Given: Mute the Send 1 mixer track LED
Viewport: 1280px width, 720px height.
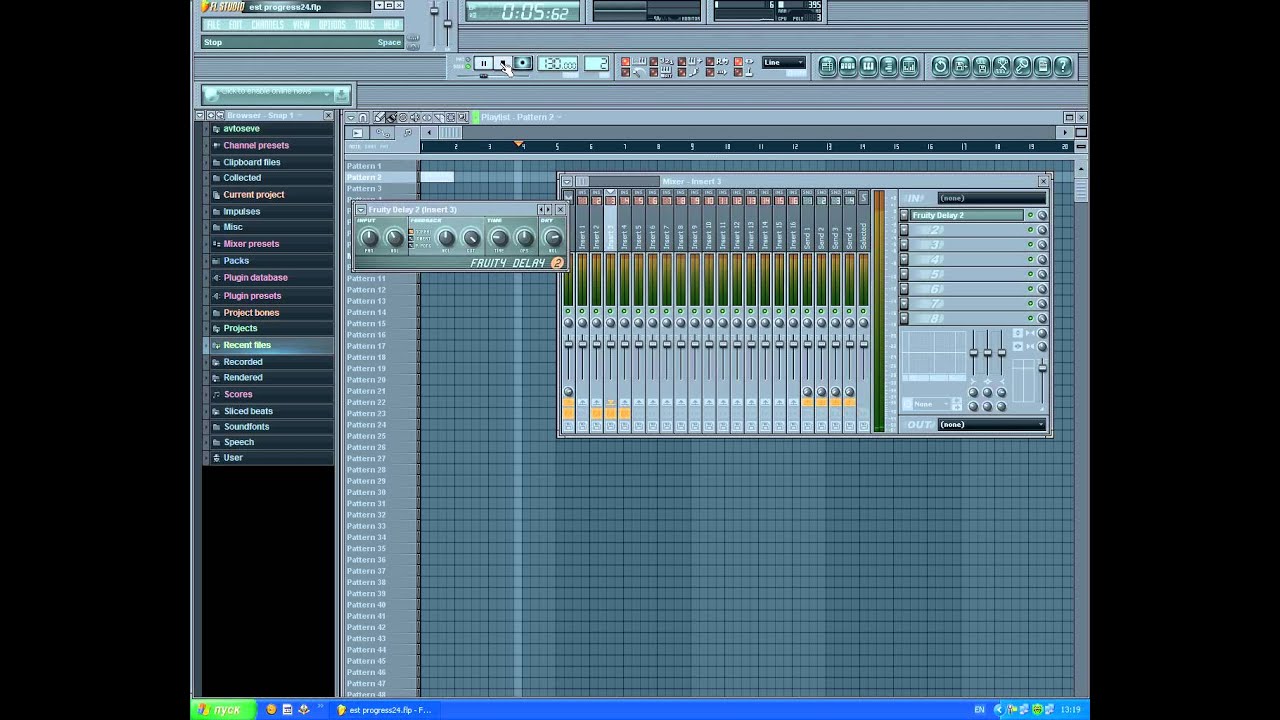Looking at the screenshot, I should click(x=807, y=312).
